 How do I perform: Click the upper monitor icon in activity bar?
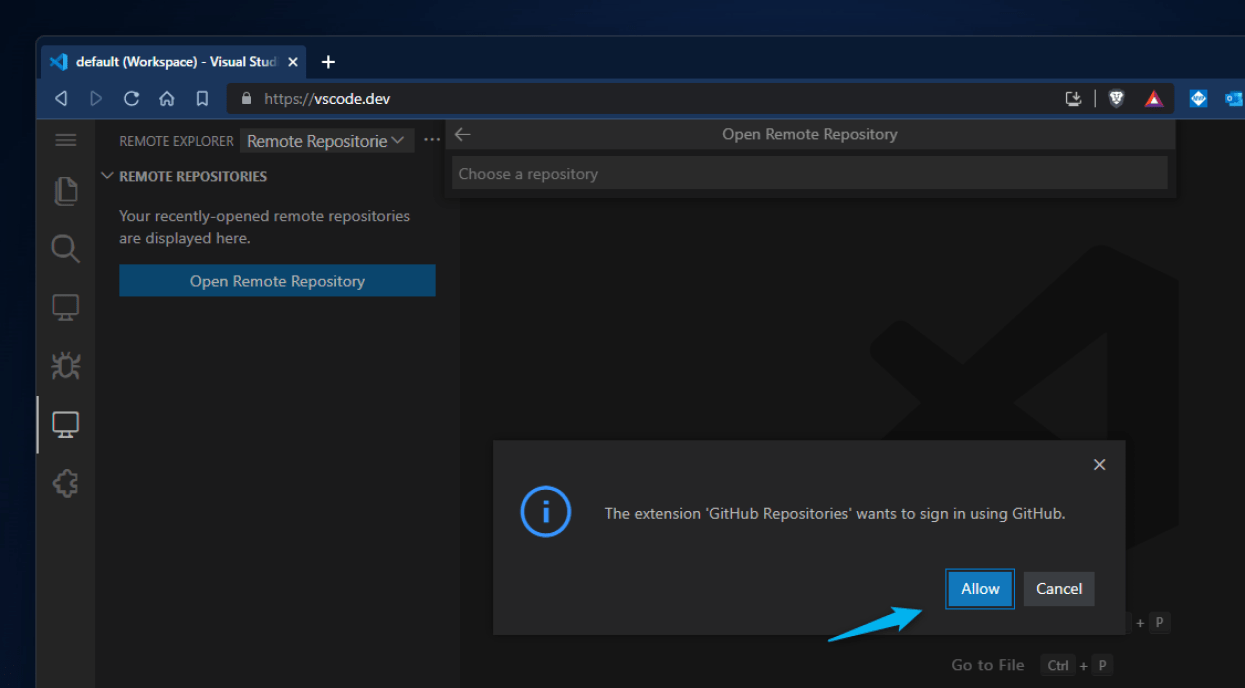[65, 307]
